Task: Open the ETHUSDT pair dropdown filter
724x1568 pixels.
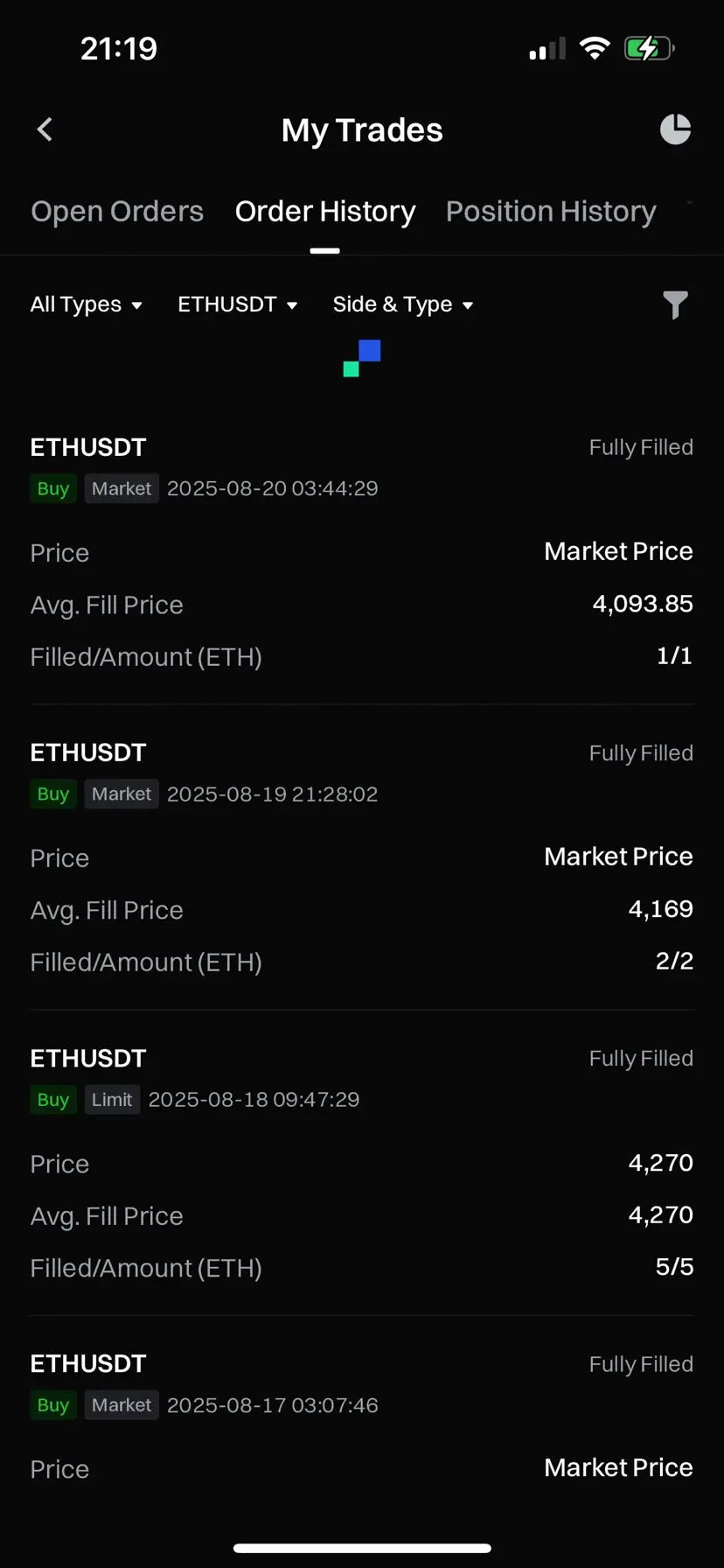Action: pyautogui.click(x=238, y=304)
